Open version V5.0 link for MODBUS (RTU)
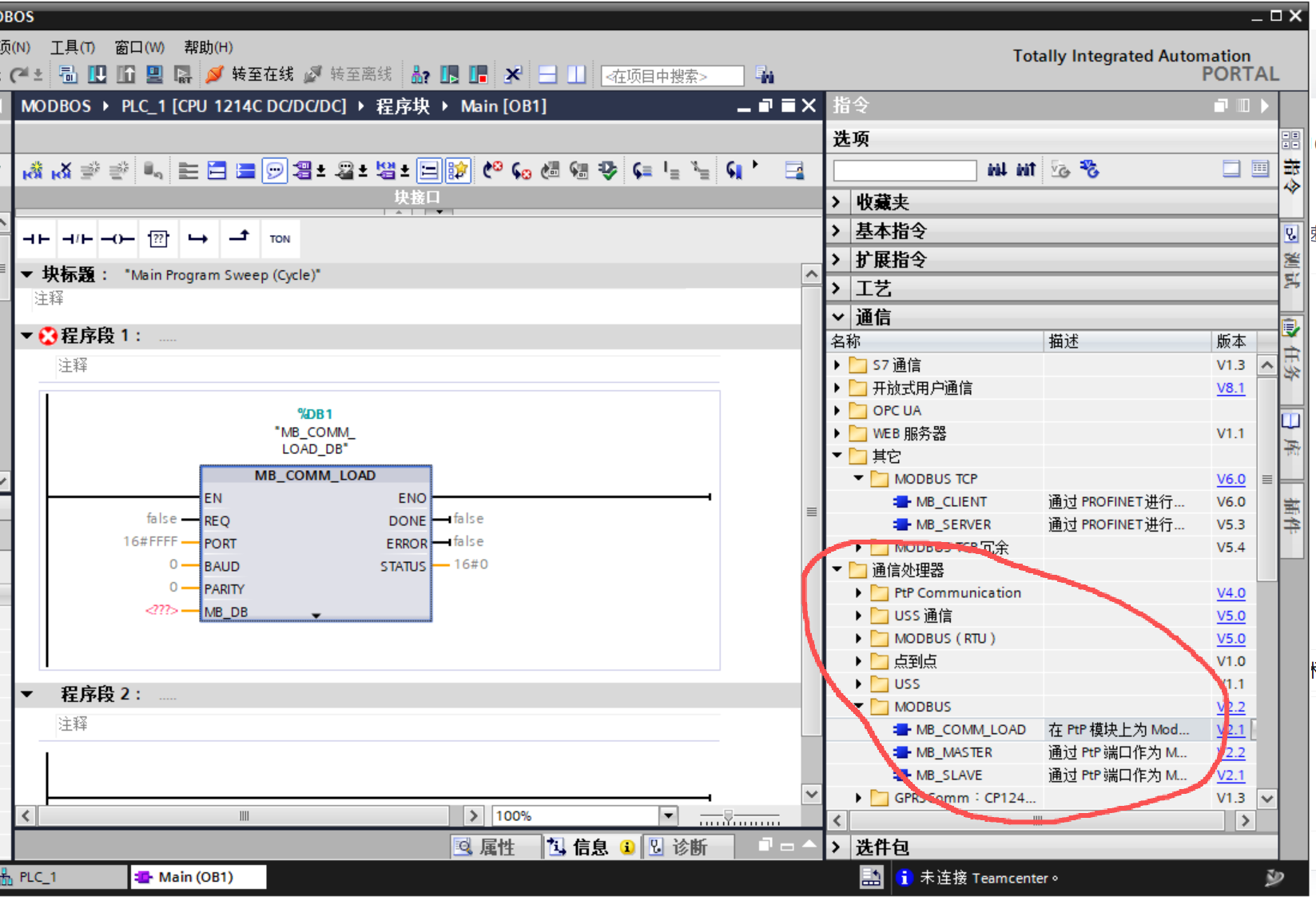Screen dimensions: 1316x897 [x=1231, y=639]
